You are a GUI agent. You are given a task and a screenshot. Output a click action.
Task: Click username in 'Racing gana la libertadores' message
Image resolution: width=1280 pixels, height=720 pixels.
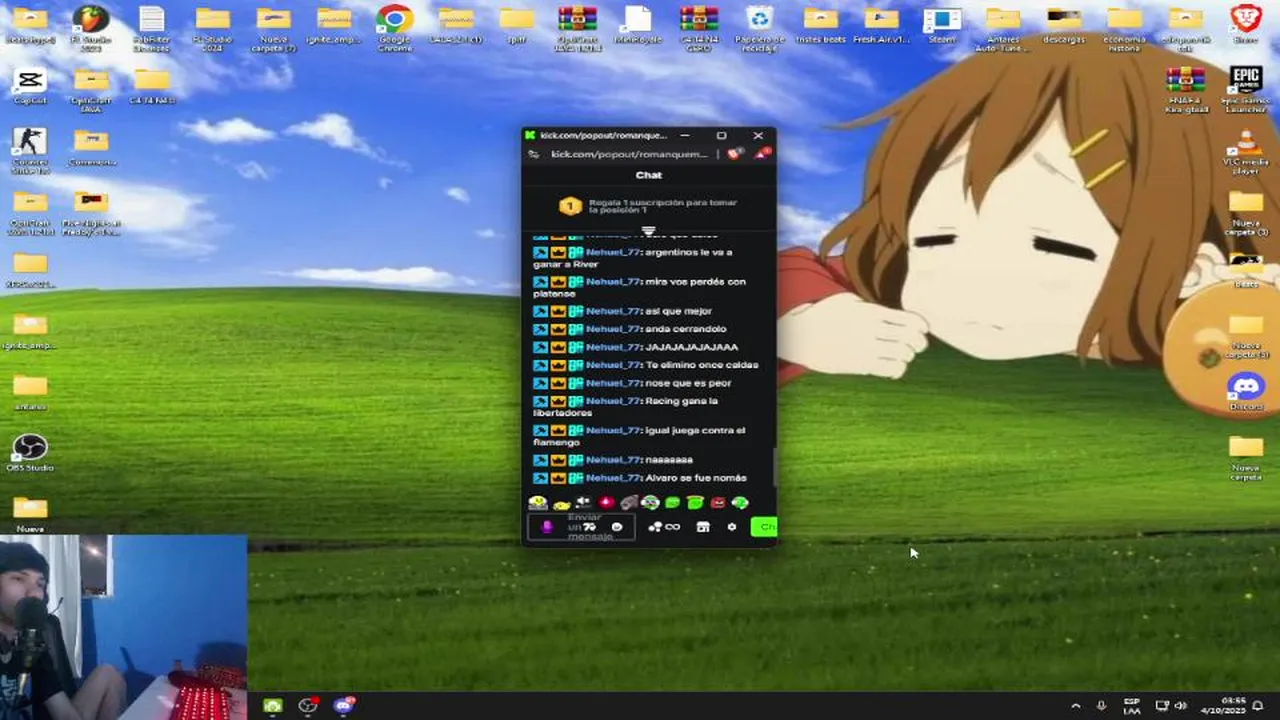[x=612, y=401]
